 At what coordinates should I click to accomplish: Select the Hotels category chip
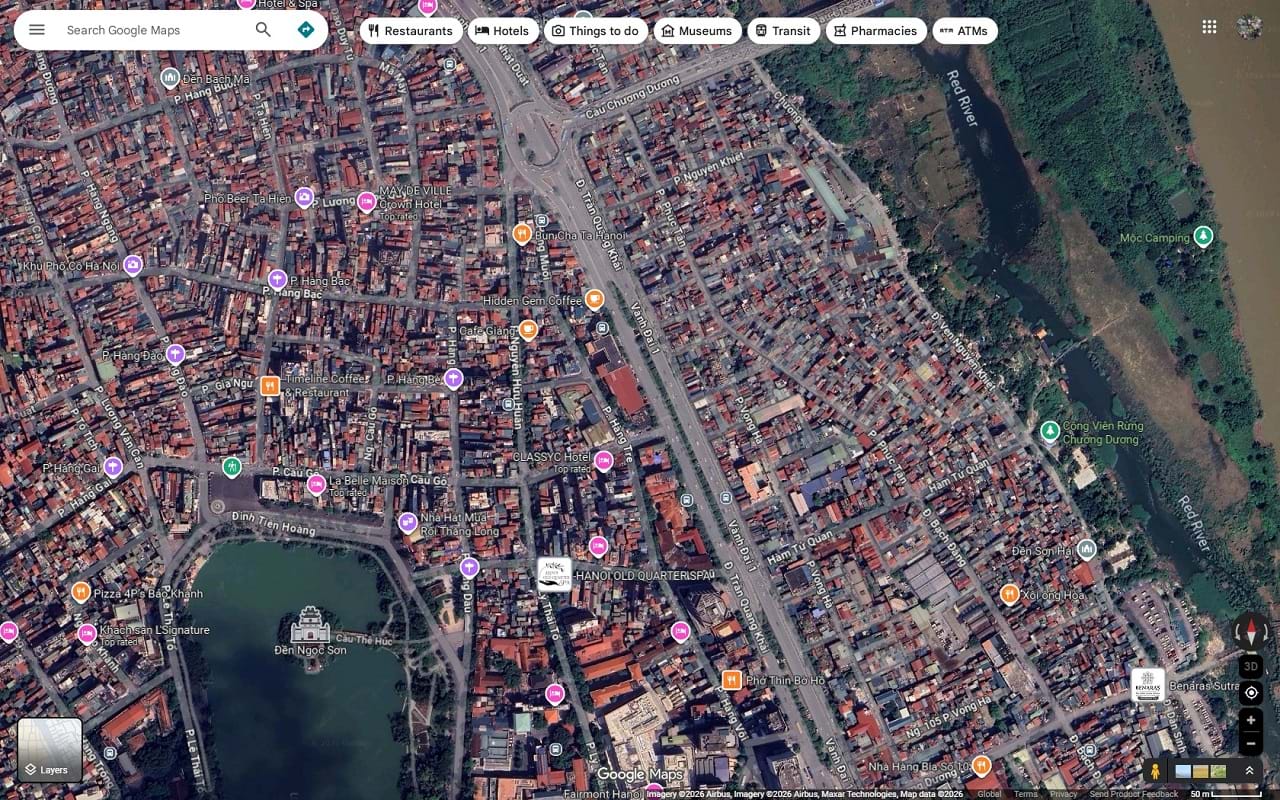click(x=503, y=31)
